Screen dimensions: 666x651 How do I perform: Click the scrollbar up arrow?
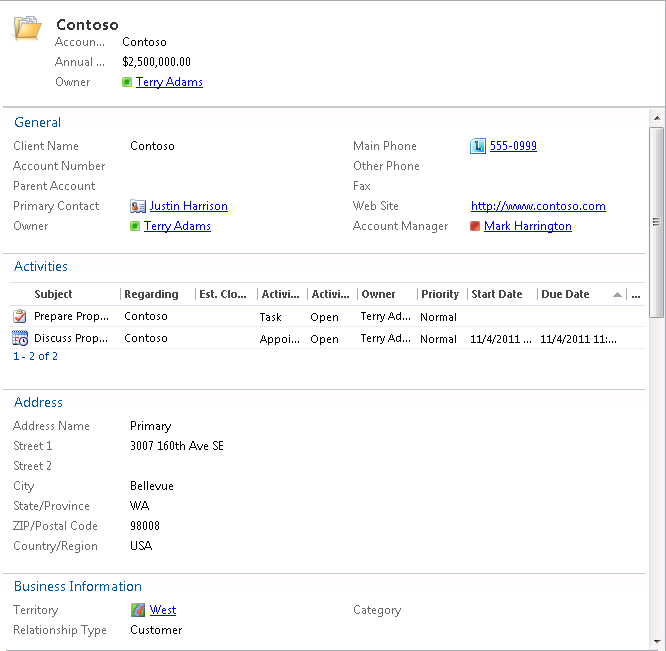(x=656, y=116)
